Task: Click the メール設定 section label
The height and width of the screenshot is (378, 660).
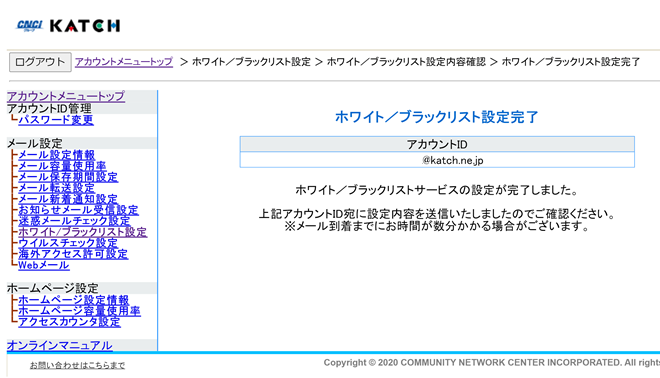Action: pos(35,144)
